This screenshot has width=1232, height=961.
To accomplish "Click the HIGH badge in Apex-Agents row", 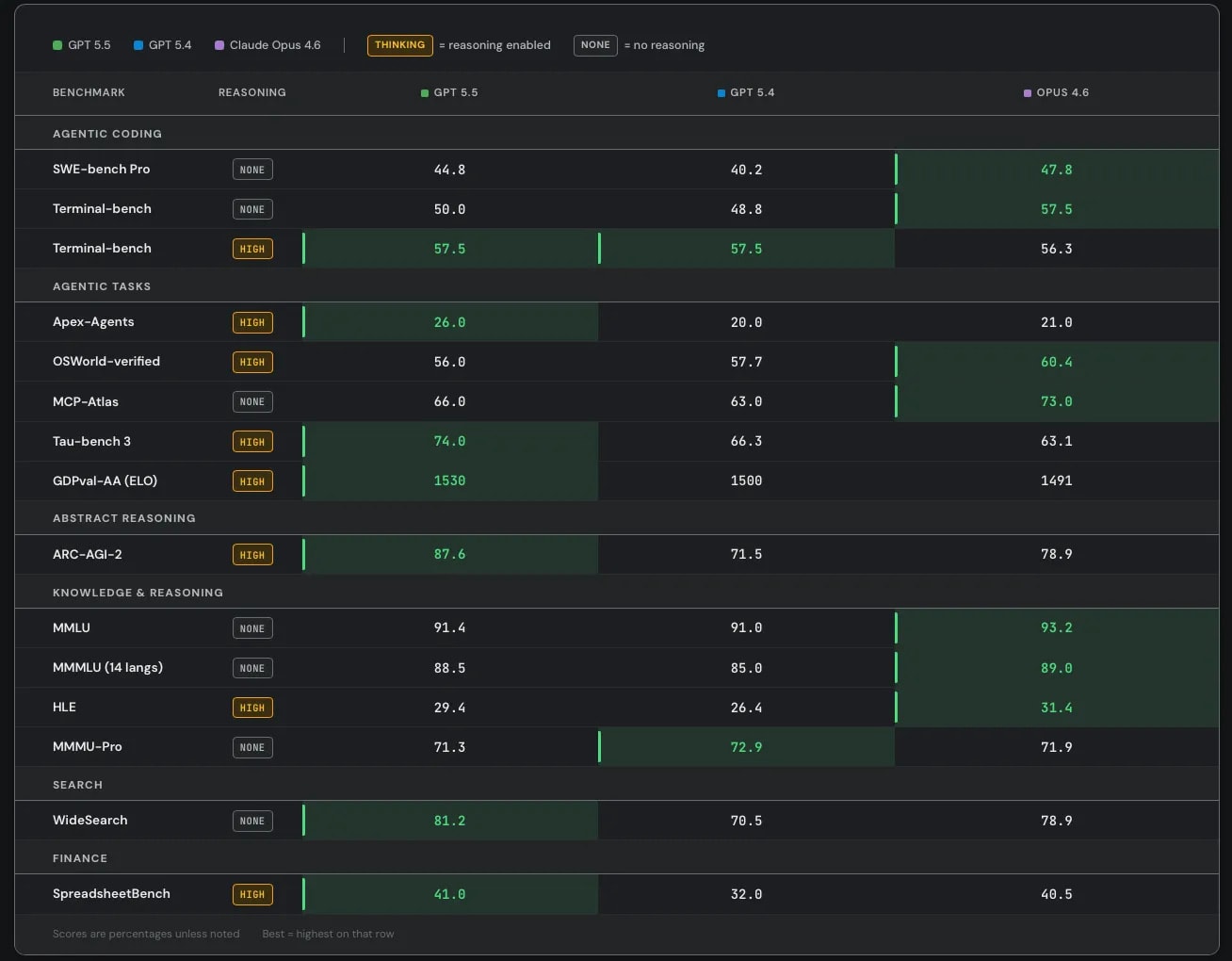I will [252, 322].
